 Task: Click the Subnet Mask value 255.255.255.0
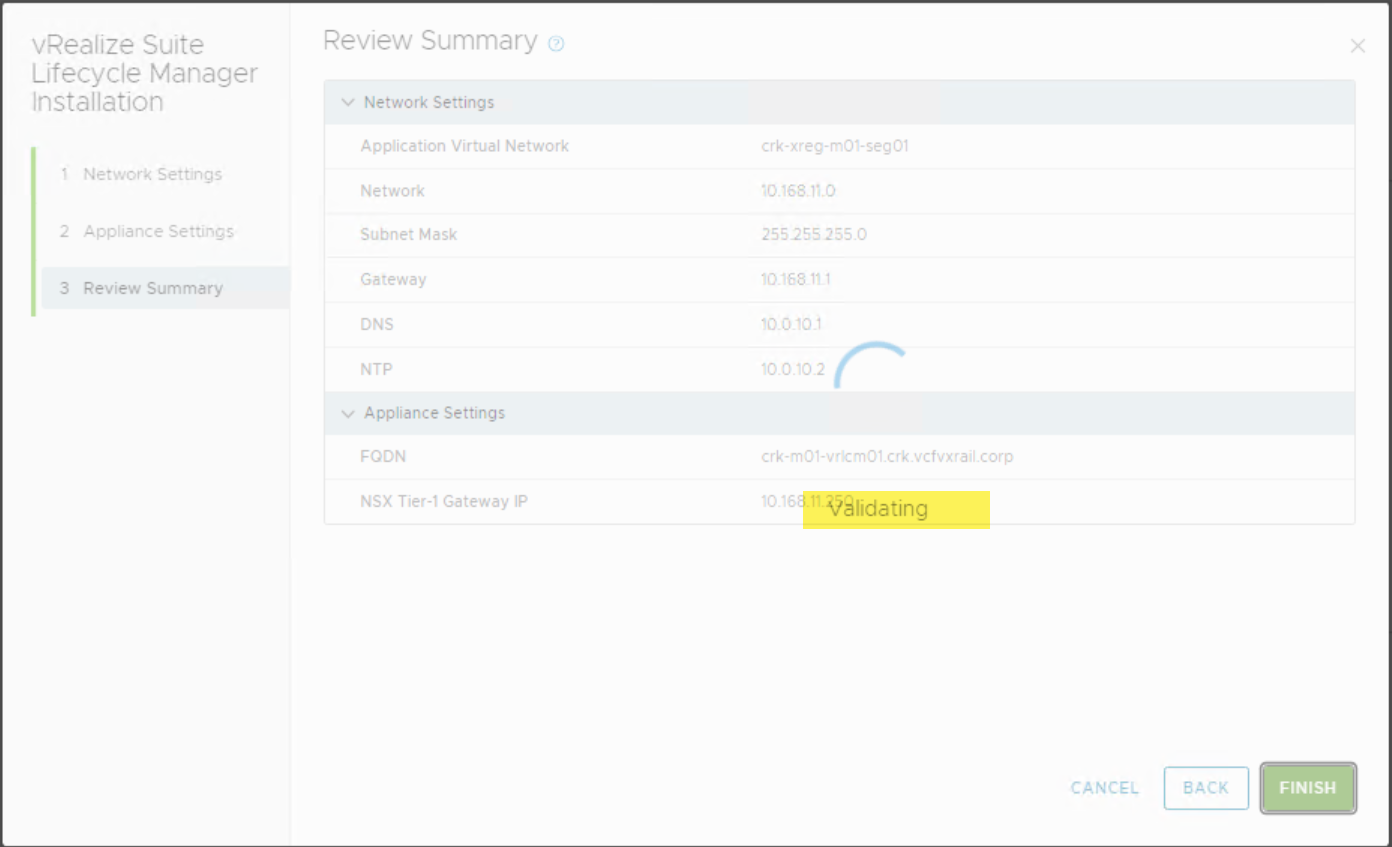coord(813,235)
